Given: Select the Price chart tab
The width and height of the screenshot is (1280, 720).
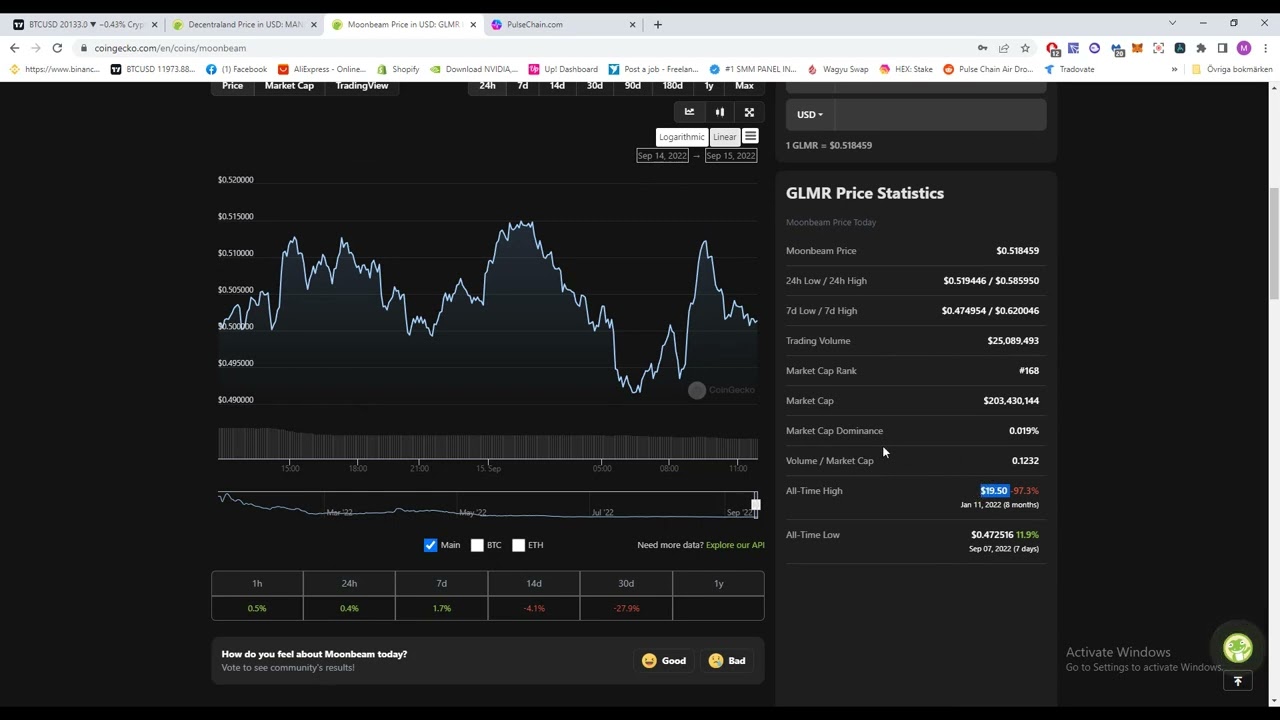Looking at the screenshot, I should click(232, 85).
